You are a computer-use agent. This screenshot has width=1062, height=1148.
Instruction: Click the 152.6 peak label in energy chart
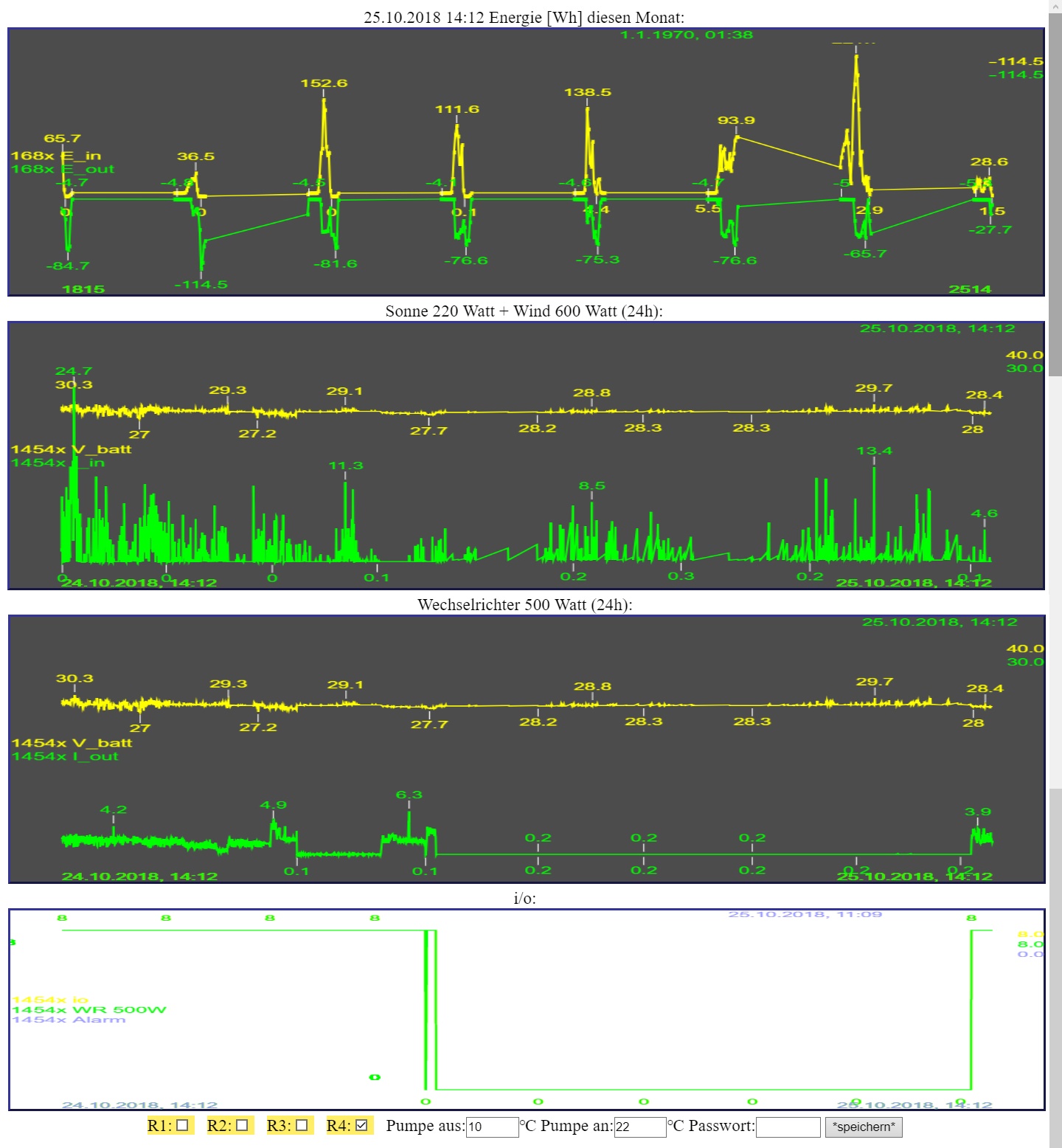point(324,83)
